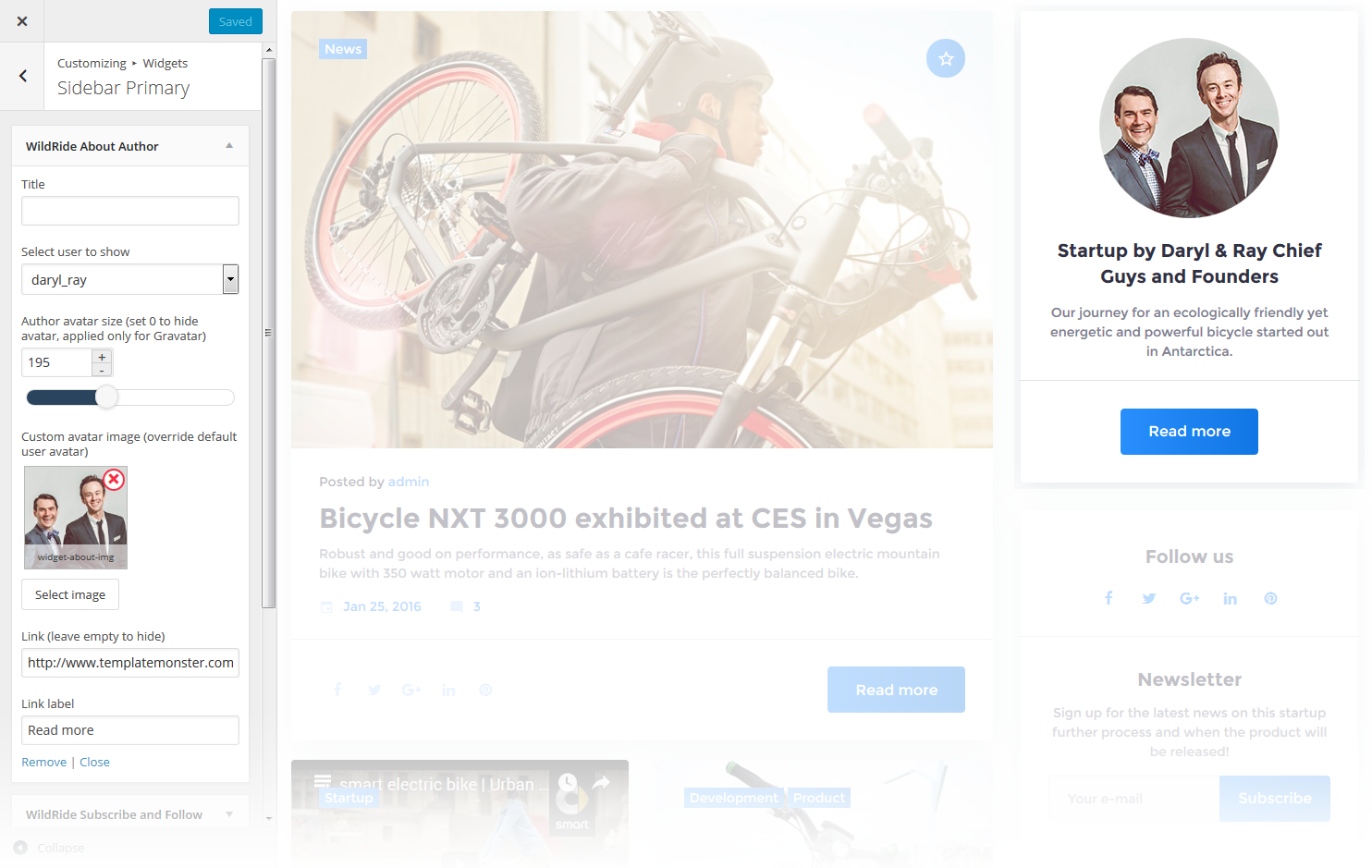The height and width of the screenshot is (868, 1372).
Task: Open Twitter icon under Follow us
Action: (1149, 598)
